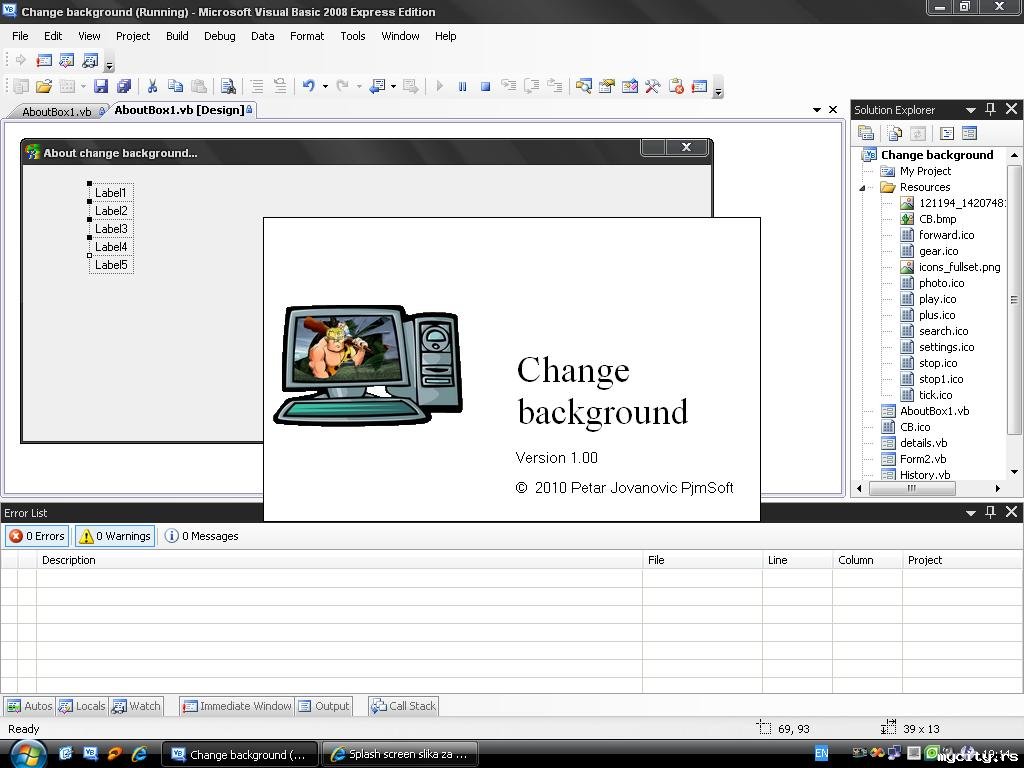Image resolution: width=1024 pixels, height=768 pixels.
Task: Click the Find in files icon
Action: 228,86
